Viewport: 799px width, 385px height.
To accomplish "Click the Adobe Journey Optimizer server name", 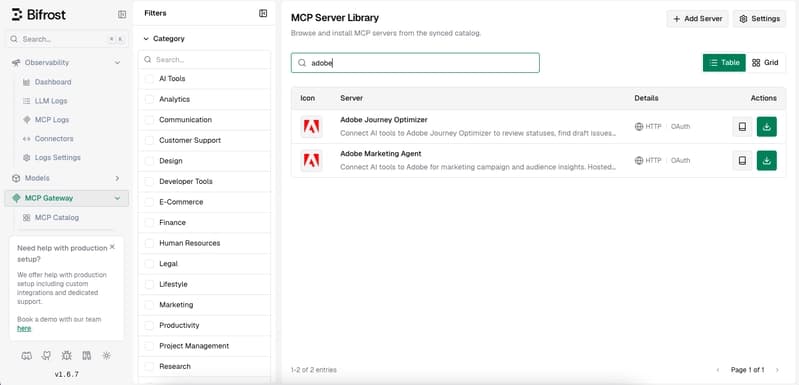I will click(x=384, y=120).
